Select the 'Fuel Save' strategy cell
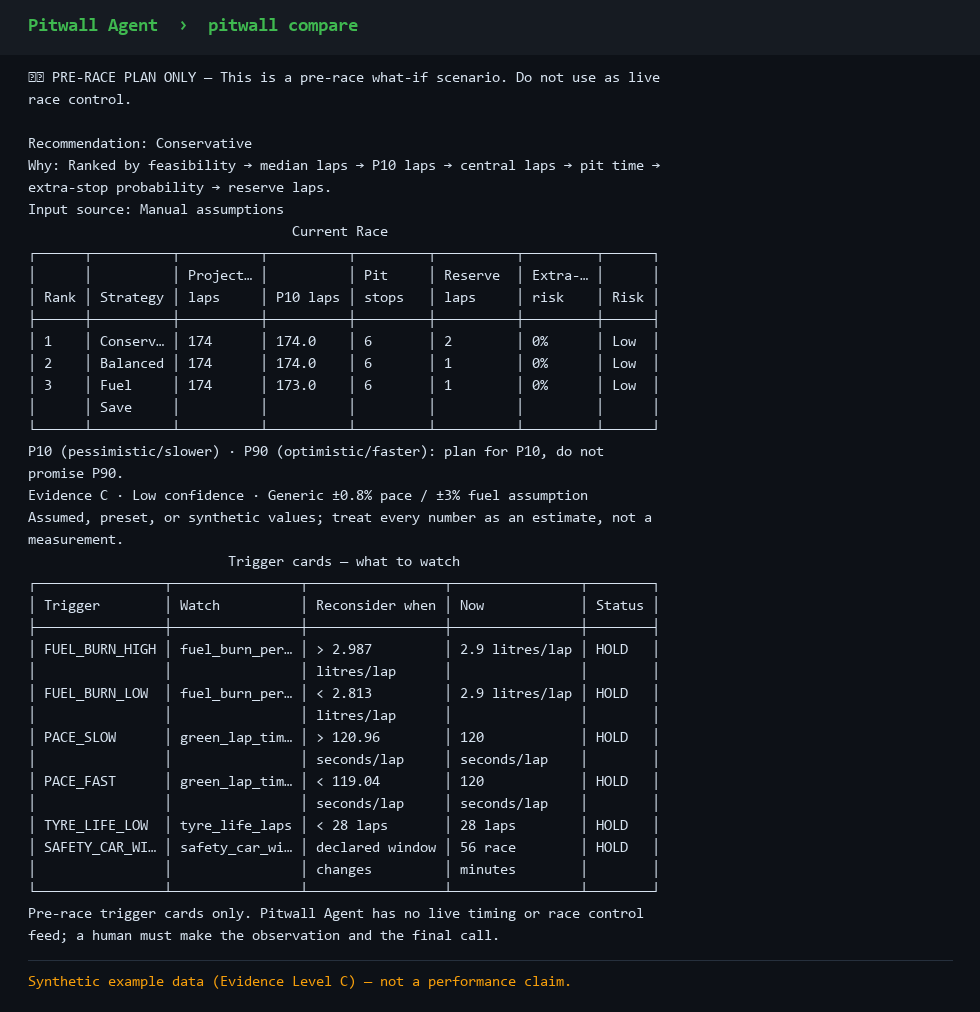This screenshot has width=980, height=1012. click(116, 396)
